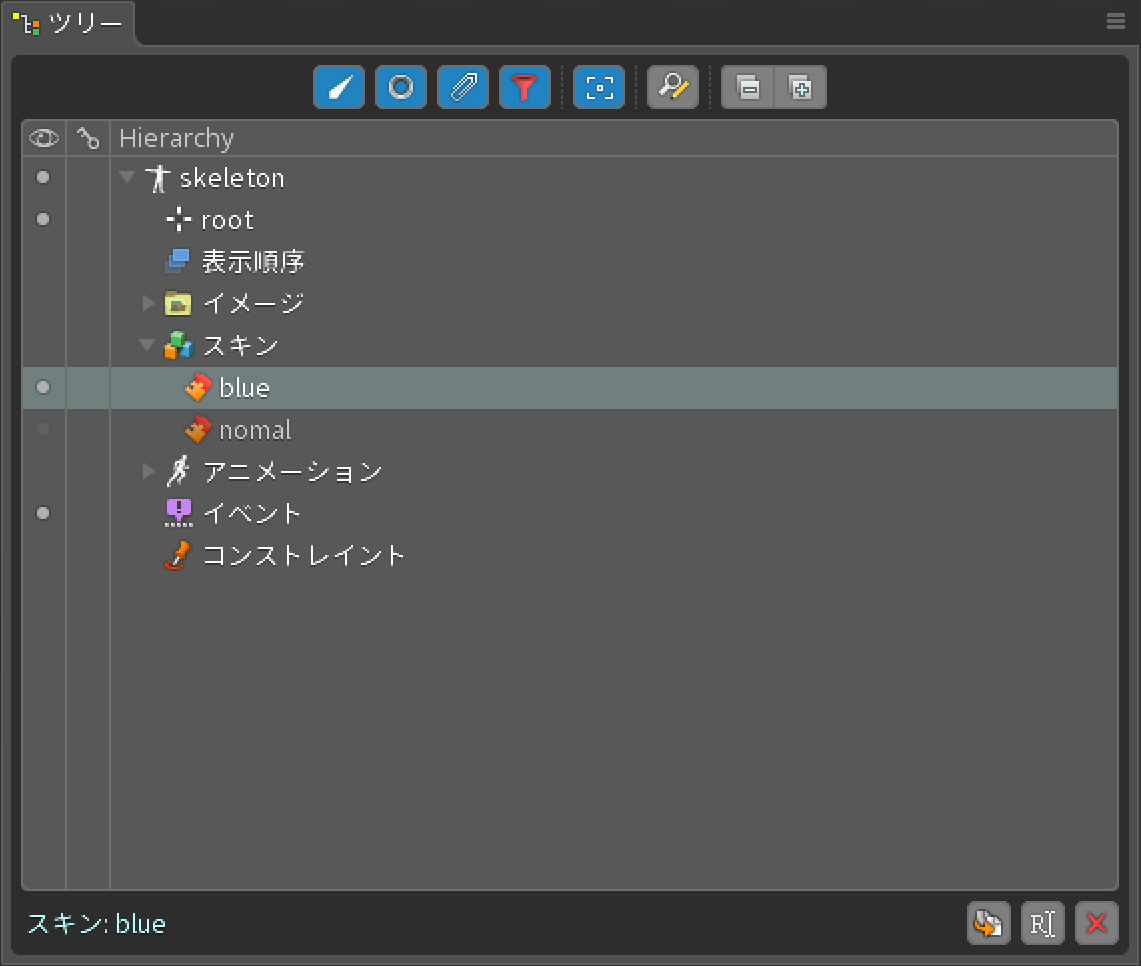
Task: Click the Hierarchy column header
Action: 176,138
